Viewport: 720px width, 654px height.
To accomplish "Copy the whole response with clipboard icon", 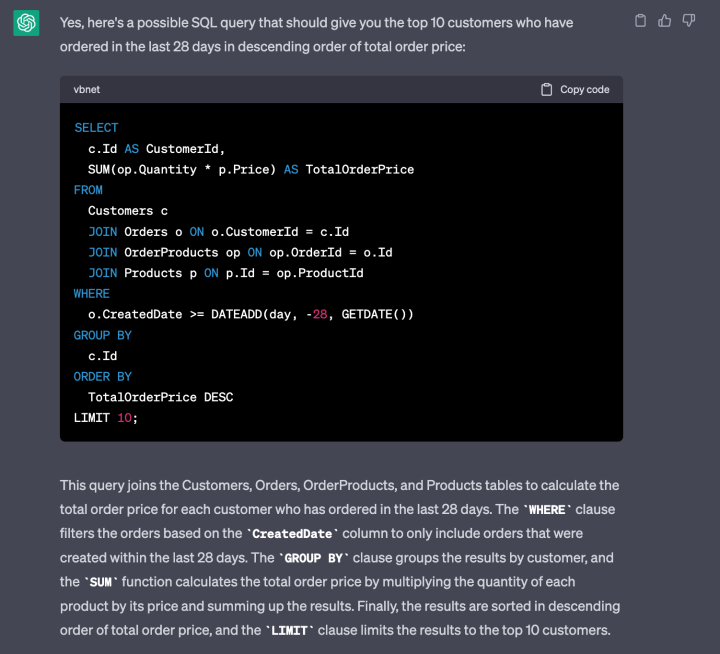I will point(640,21).
